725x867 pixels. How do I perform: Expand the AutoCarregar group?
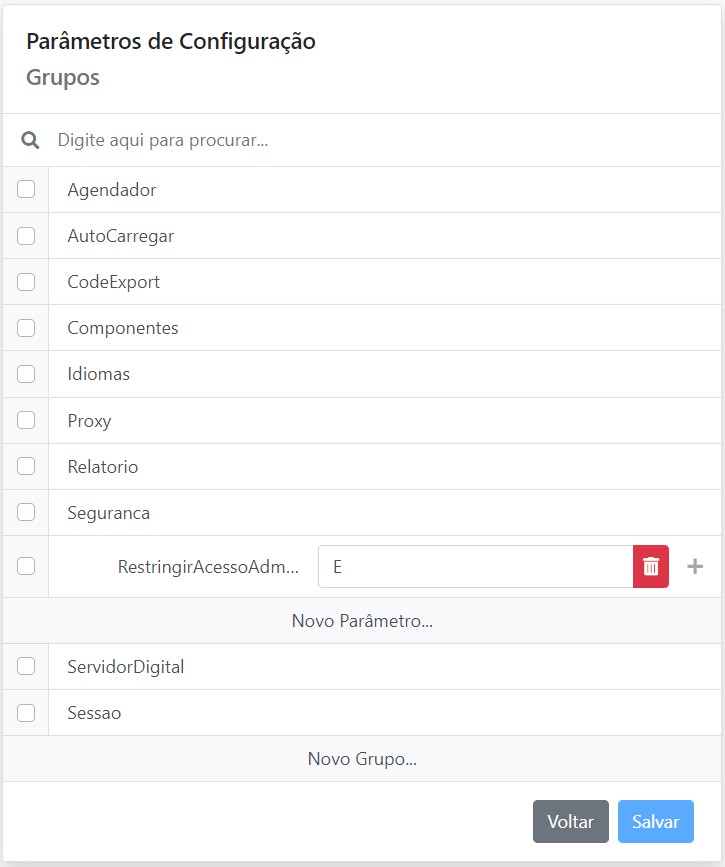pos(121,236)
